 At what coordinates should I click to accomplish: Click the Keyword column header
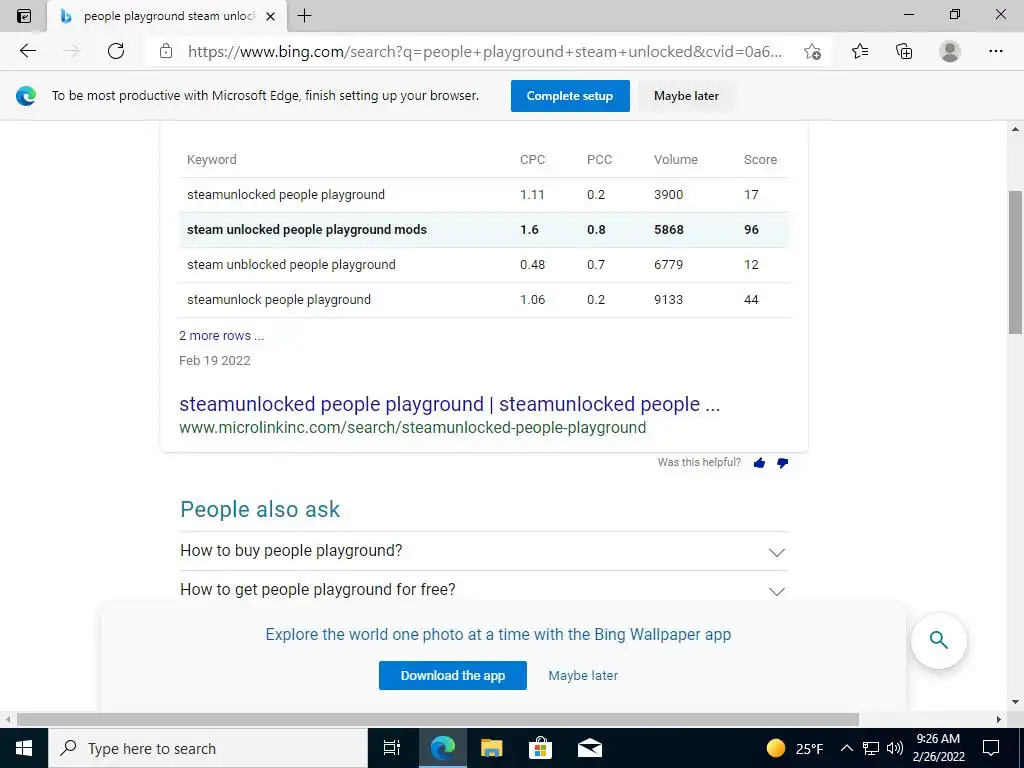212,159
